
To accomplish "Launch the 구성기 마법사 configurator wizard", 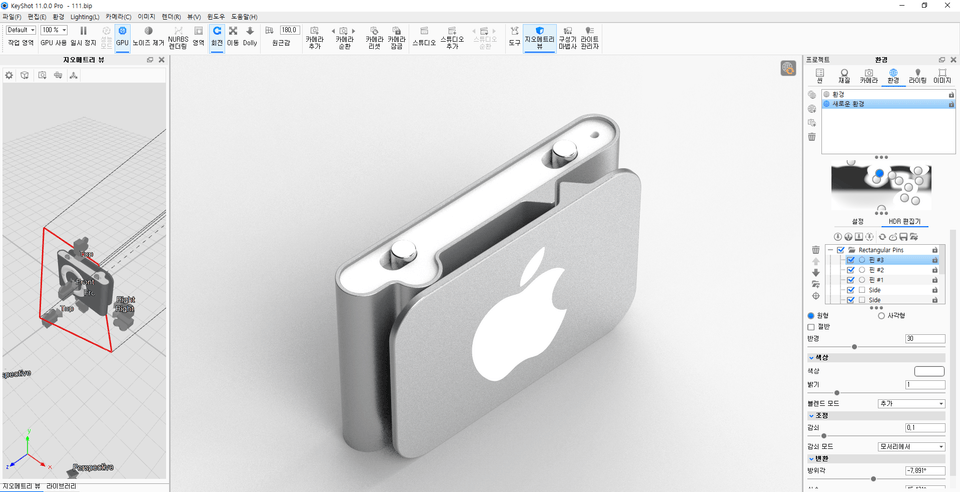I will pos(568,37).
